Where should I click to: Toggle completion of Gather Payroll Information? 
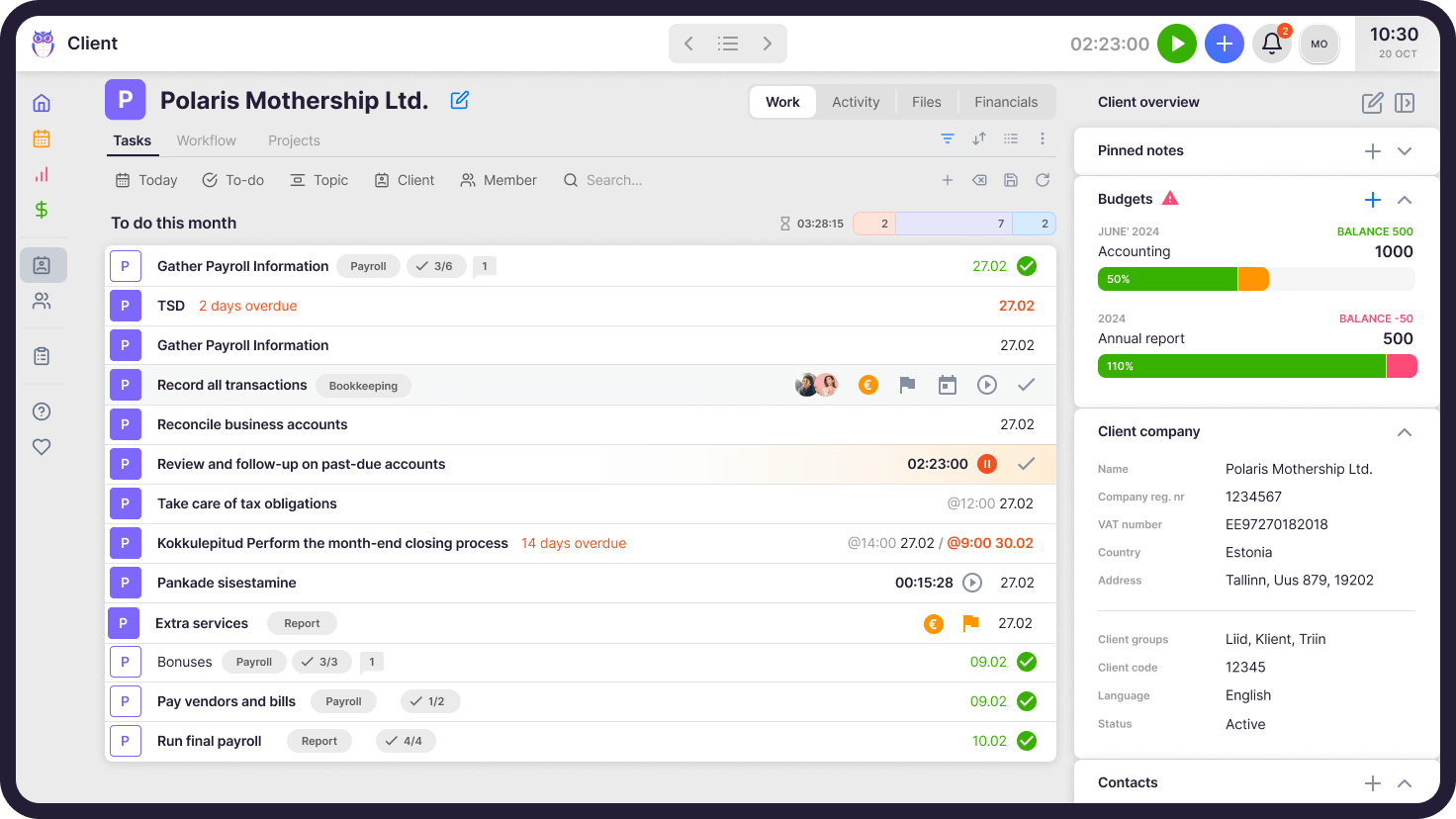coord(1026,265)
